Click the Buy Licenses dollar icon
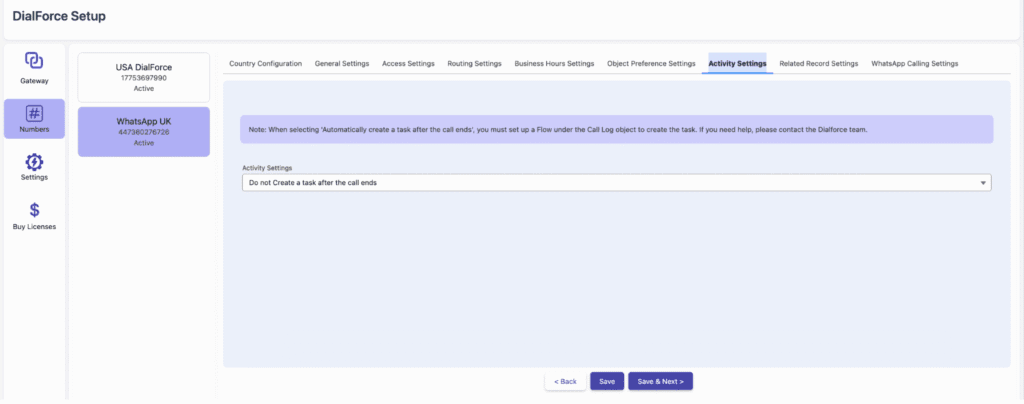 point(34,210)
